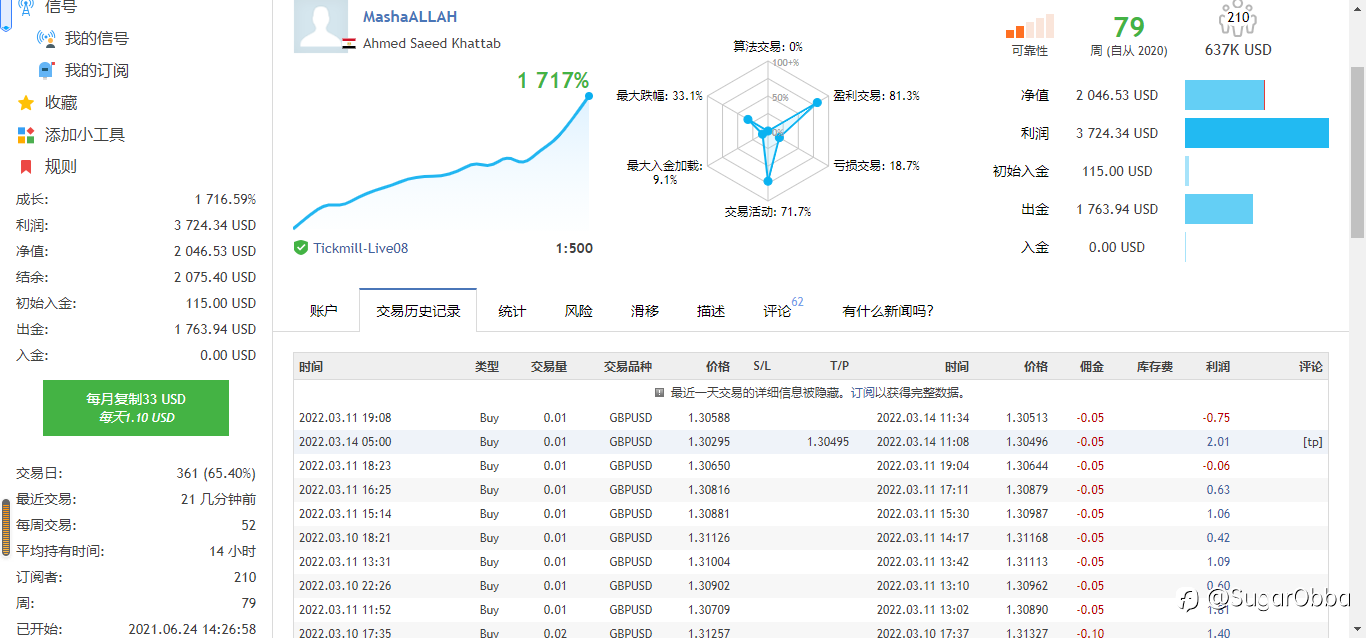The width and height of the screenshot is (1366, 638).
Task: Click the 637K USD subscriber funds value
Action: (x=1238, y=50)
